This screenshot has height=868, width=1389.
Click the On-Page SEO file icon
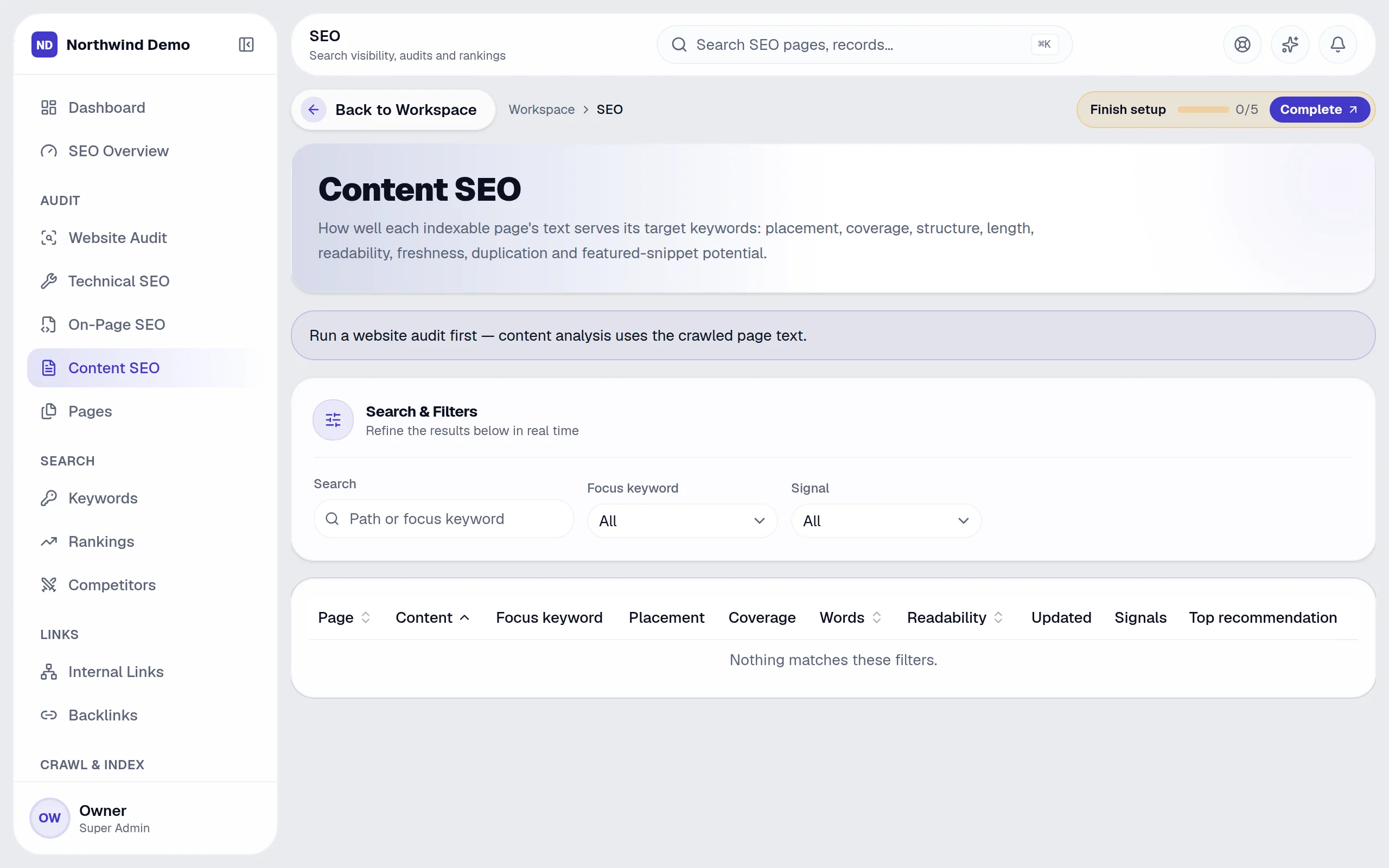pos(49,324)
